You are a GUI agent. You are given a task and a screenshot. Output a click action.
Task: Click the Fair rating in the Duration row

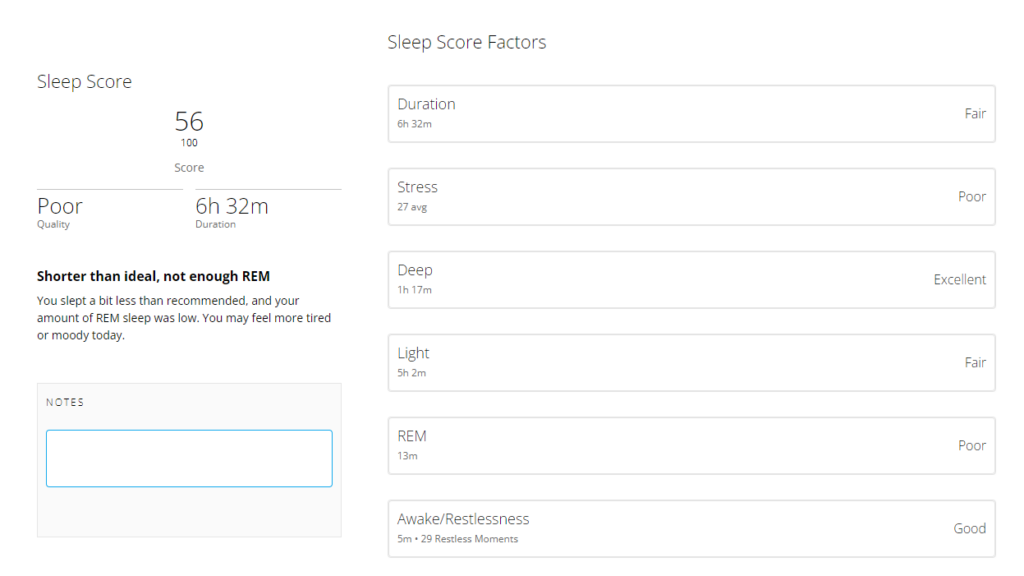[x=975, y=114]
